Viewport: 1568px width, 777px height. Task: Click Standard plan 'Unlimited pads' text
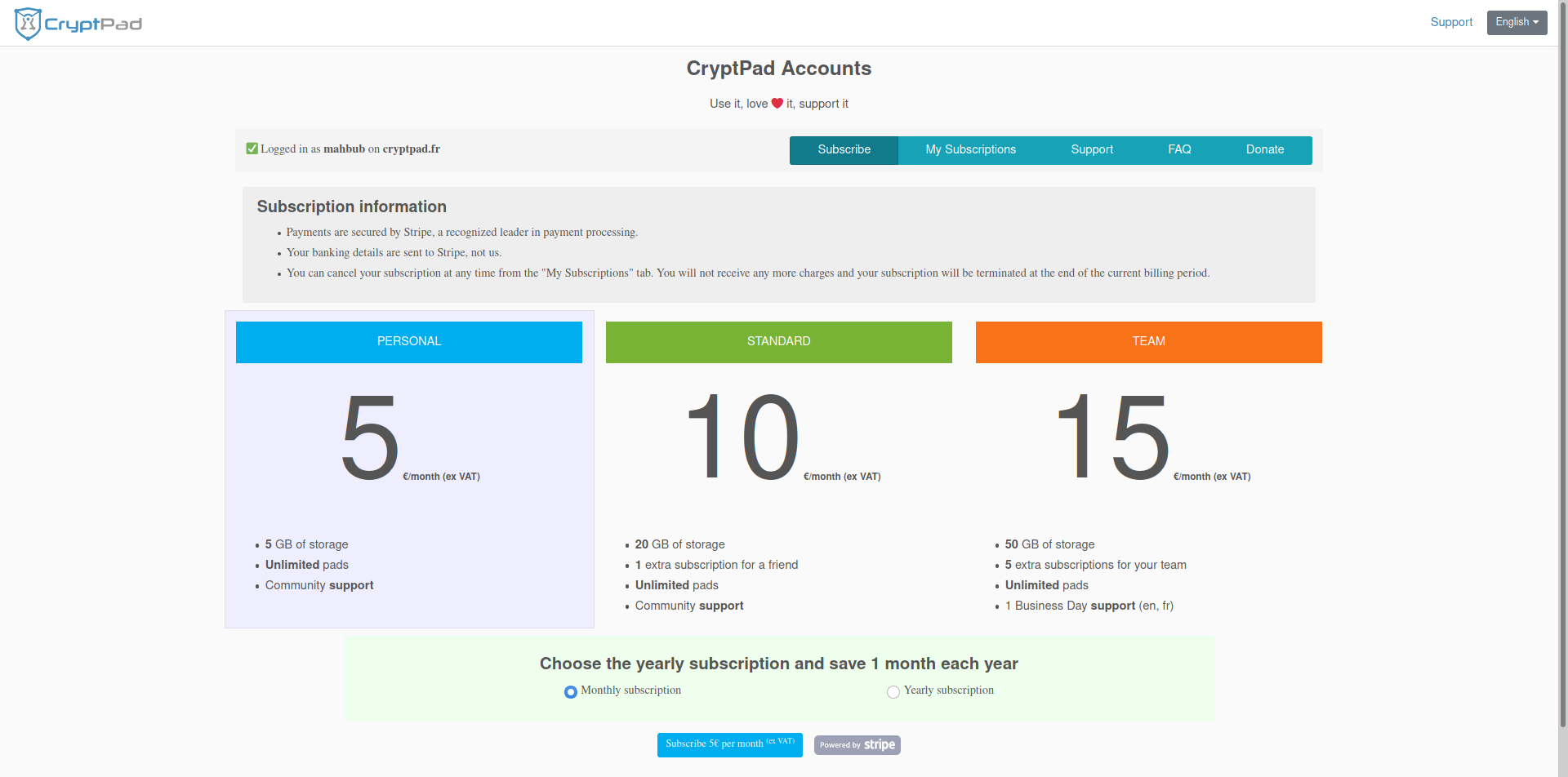coord(676,585)
